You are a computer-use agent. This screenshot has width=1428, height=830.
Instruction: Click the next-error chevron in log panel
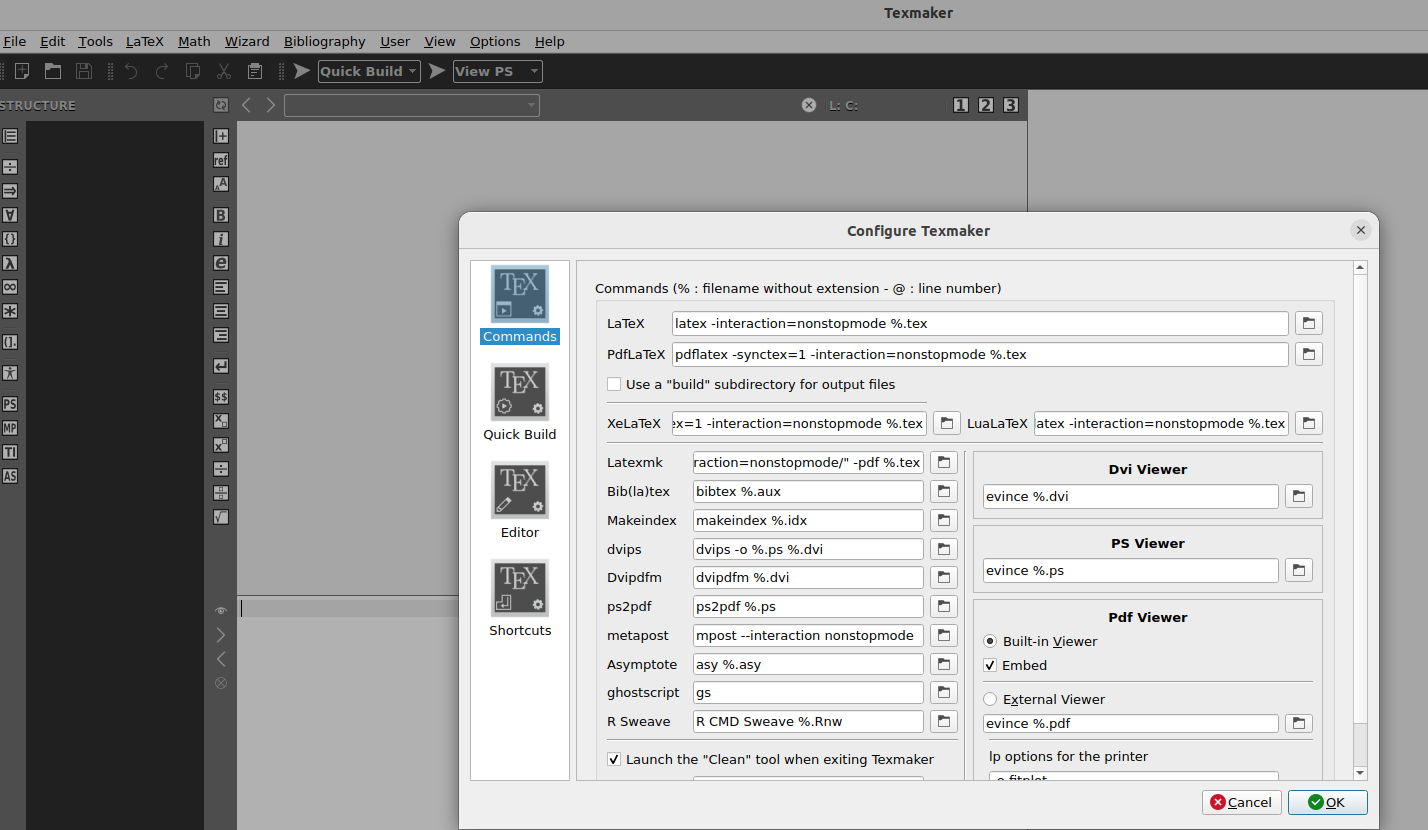221,635
